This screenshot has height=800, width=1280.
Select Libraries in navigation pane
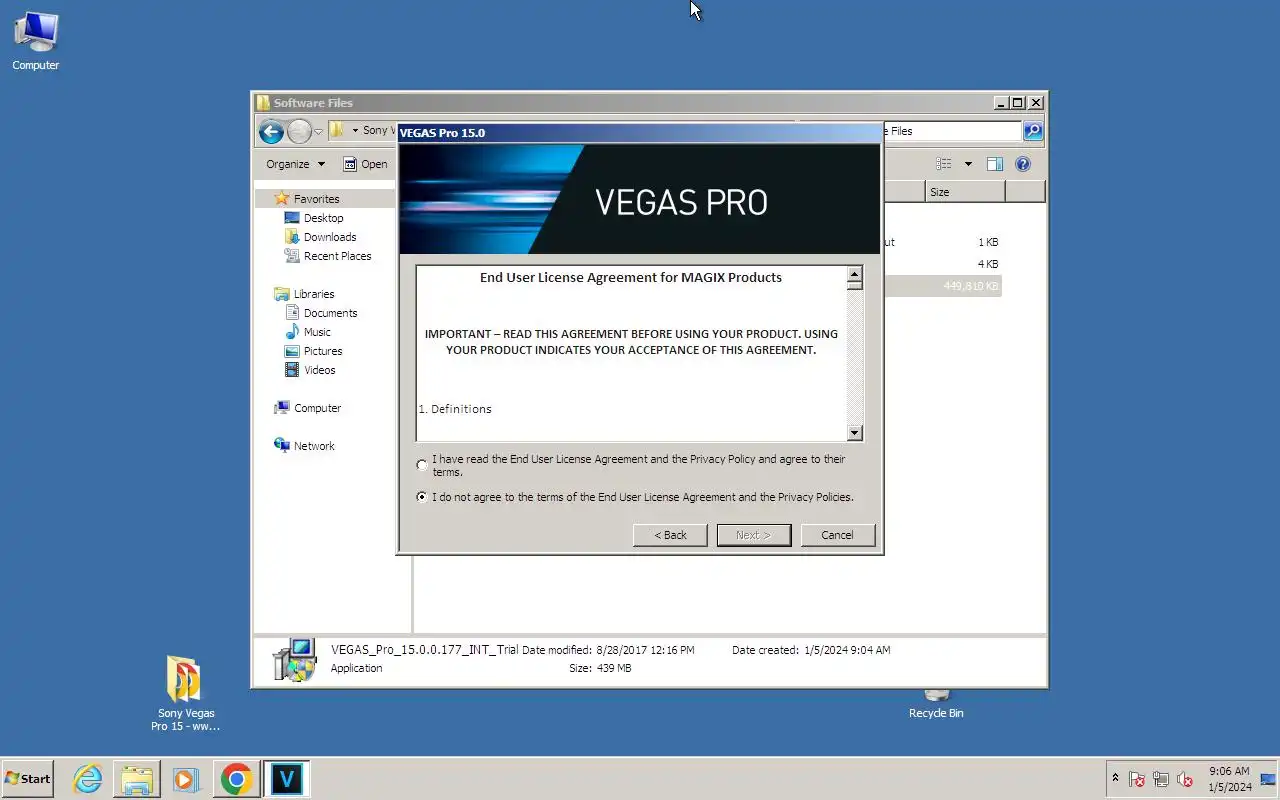(x=313, y=294)
